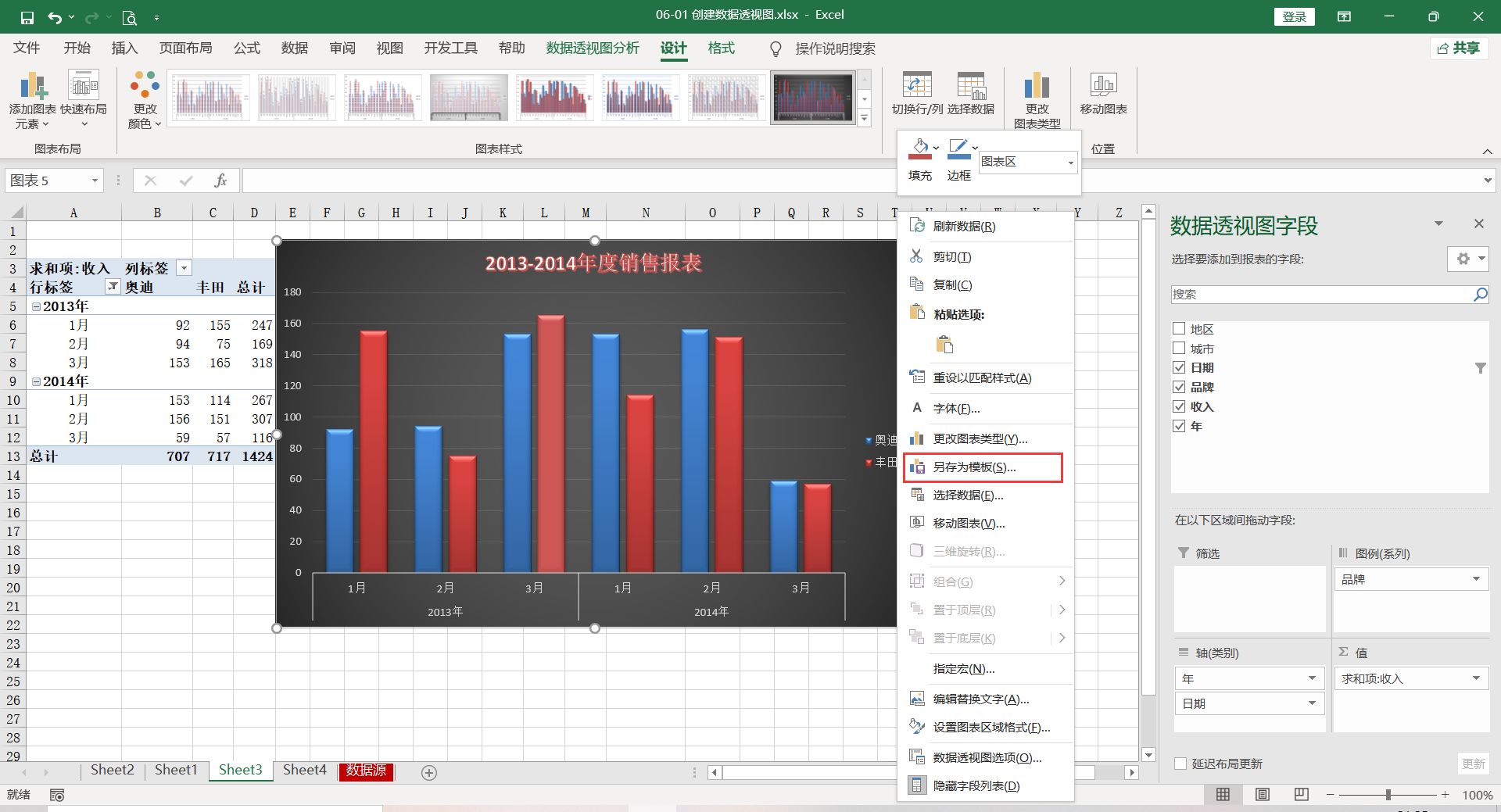Choose 移动图表 in context menu
Image resolution: width=1501 pixels, height=812 pixels.
click(x=985, y=524)
